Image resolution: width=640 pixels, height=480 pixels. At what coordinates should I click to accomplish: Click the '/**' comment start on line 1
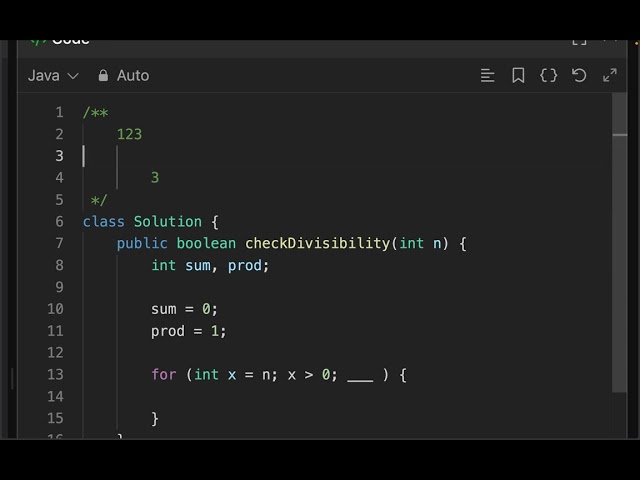(x=96, y=113)
